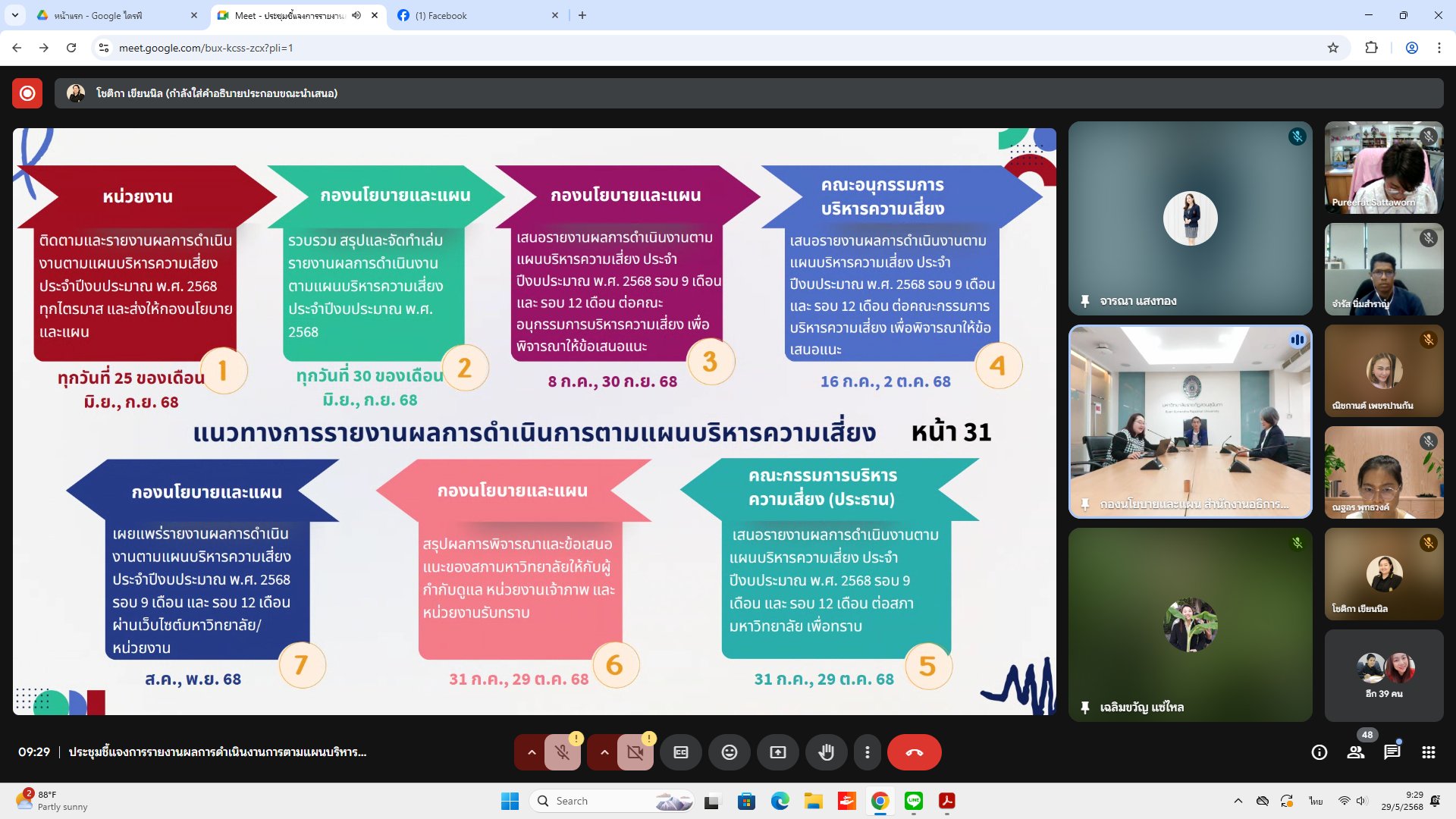Screen dimensions: 1456x819
Task: Show the participants list
Action: (x=1356, y=752)
